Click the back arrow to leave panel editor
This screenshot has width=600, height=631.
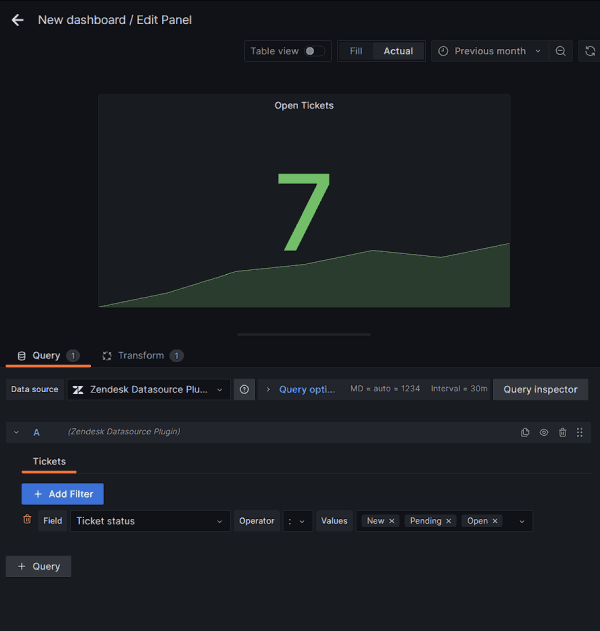(x=17, y=20)
